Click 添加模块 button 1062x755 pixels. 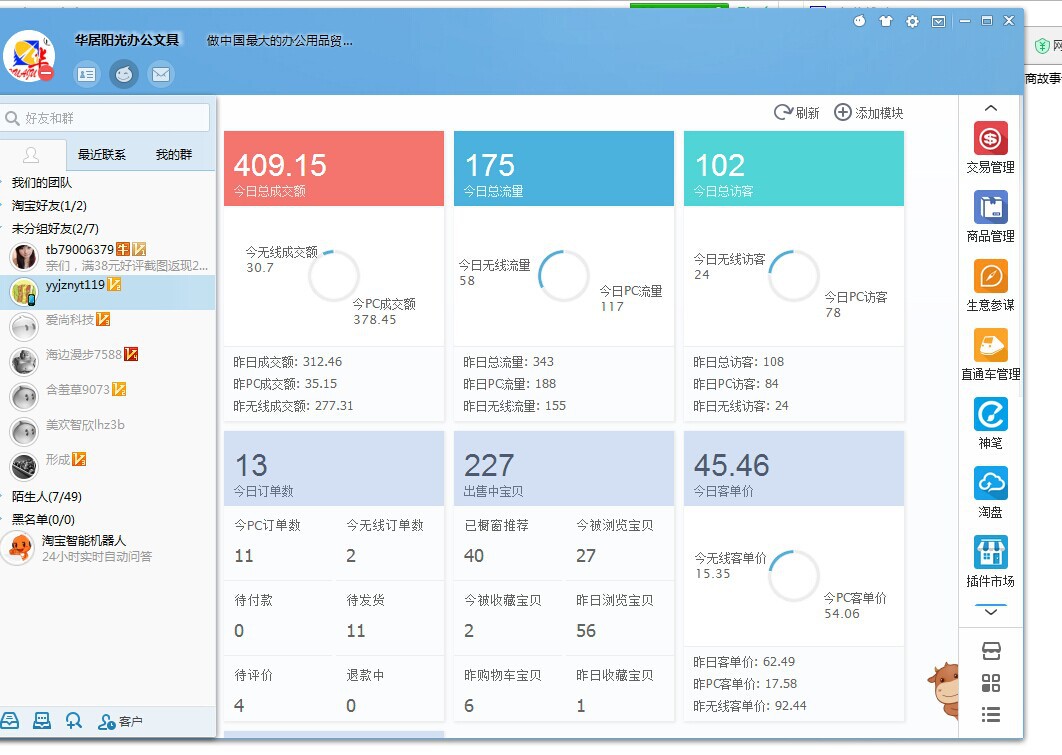click(868, 113)
